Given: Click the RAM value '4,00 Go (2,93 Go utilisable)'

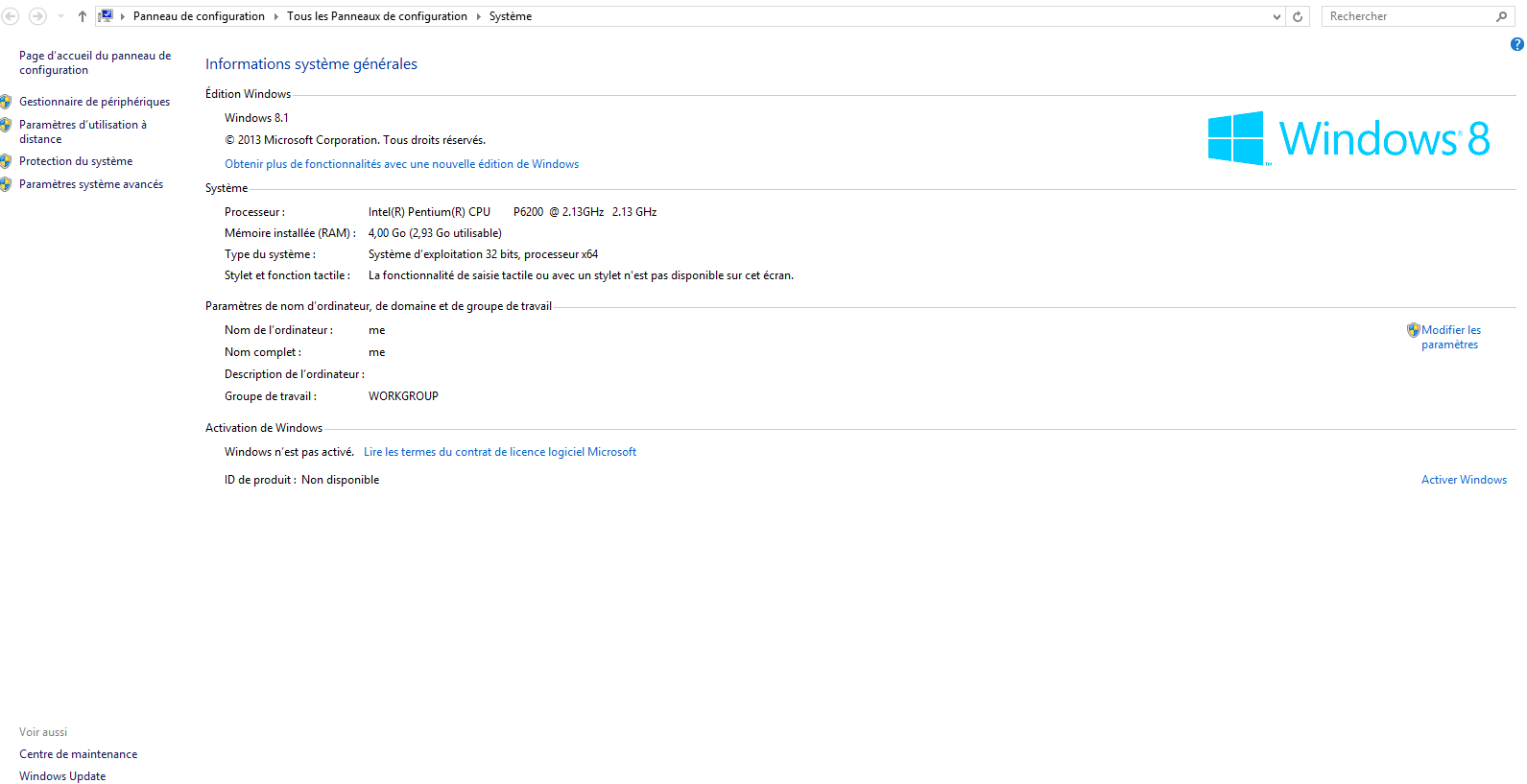Looking at the screenshot, I should [435, 233].
